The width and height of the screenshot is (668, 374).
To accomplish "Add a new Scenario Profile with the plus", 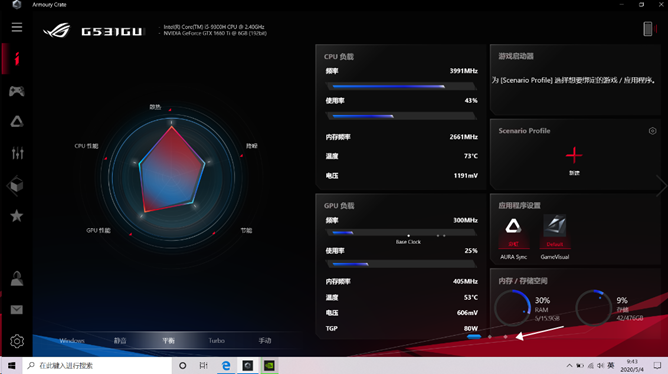I will (x=574, y=155).
